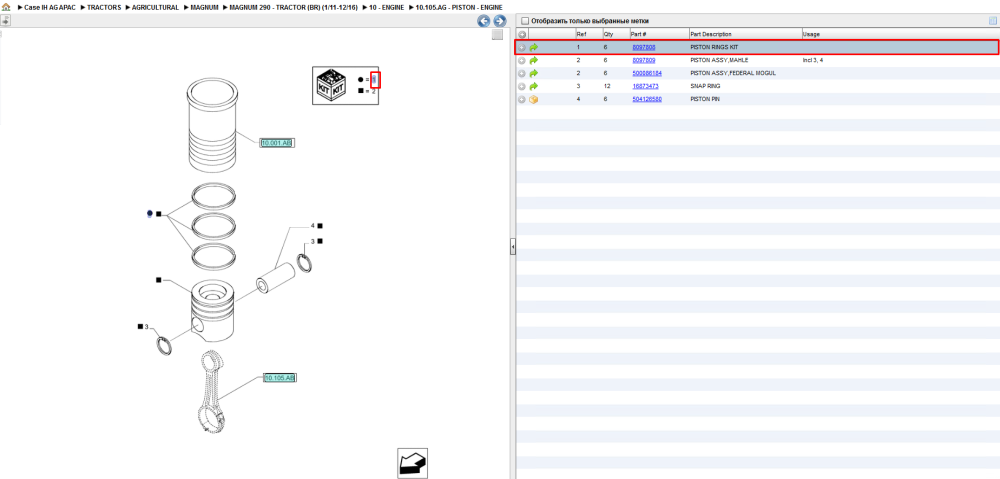
Task: Open part number 500086184 link
Action: click(647, 73)
